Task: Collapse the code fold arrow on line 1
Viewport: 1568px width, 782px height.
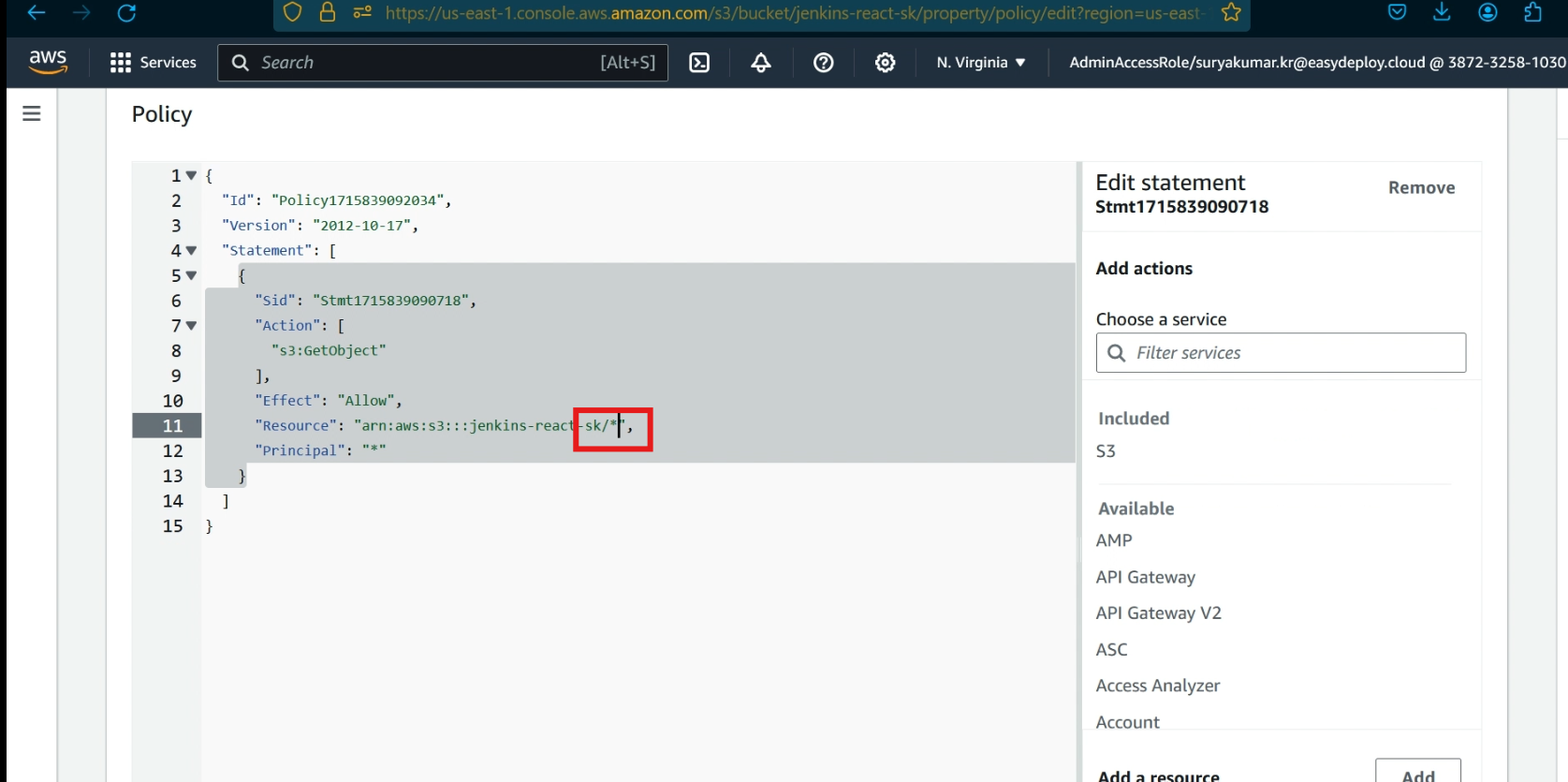Action: point(191,176)
